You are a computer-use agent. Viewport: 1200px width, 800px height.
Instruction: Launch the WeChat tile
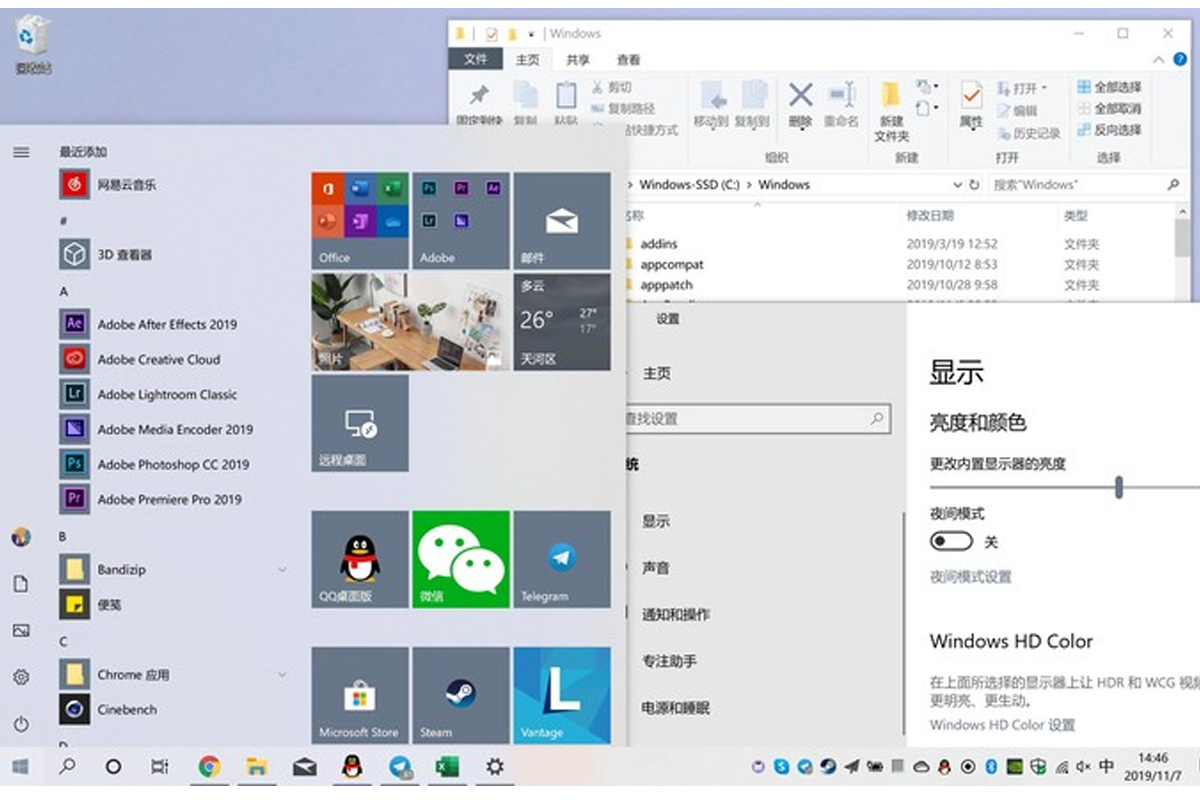(x=461, y=559)
